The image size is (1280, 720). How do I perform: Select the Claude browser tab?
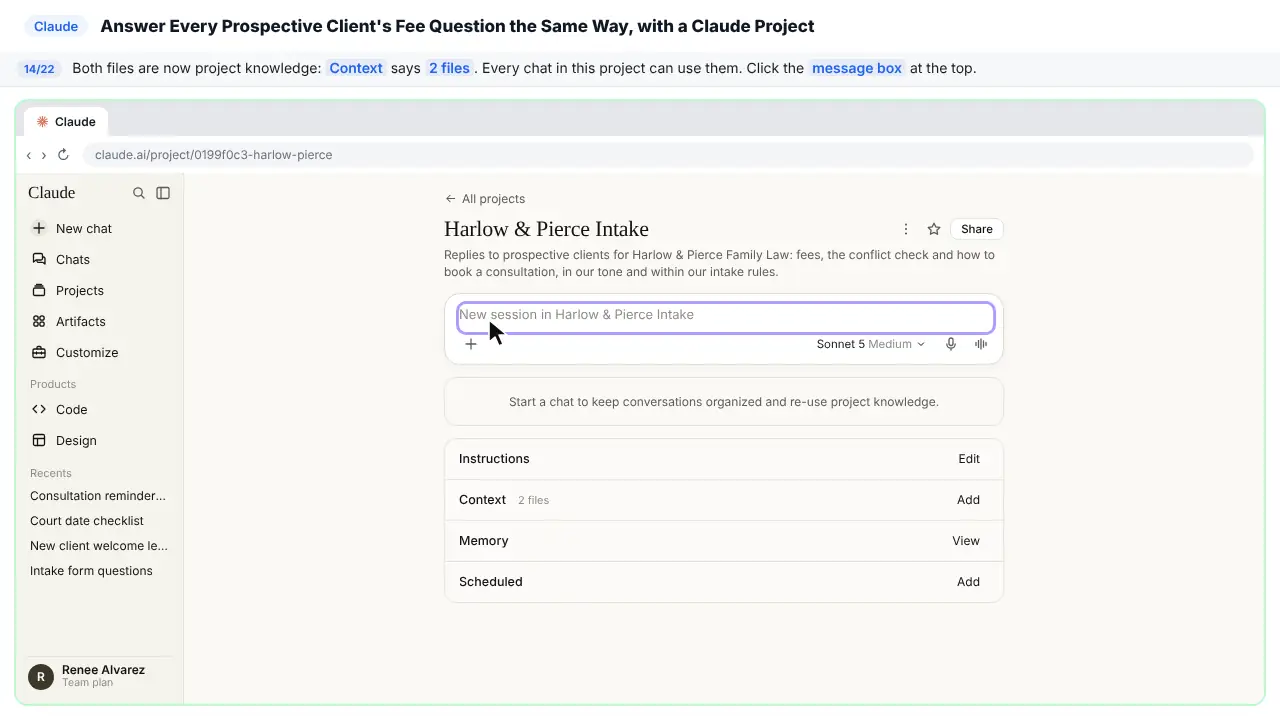tap(67, 122)
